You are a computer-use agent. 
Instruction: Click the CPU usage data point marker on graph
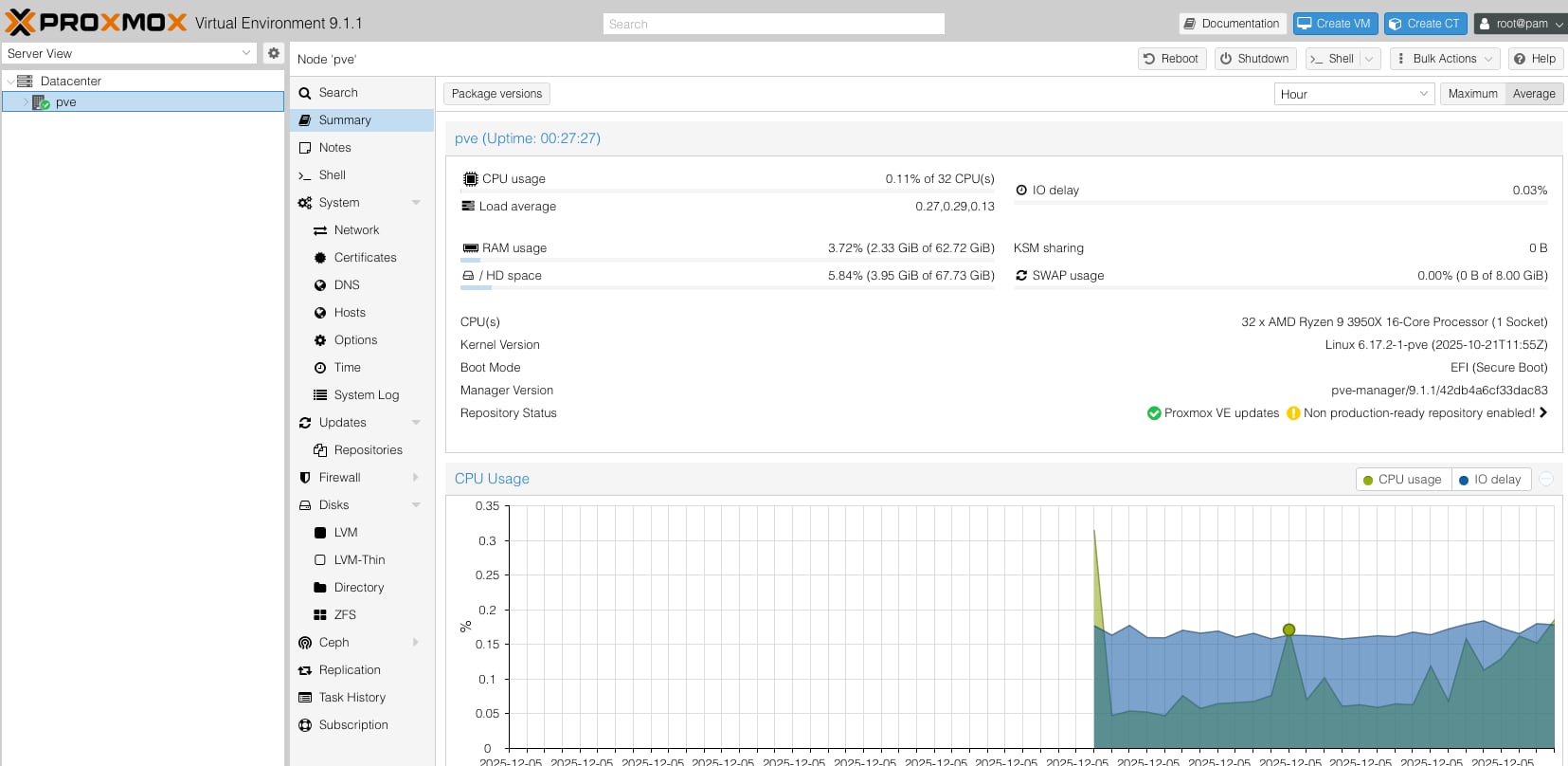(x=1289, y=629)
